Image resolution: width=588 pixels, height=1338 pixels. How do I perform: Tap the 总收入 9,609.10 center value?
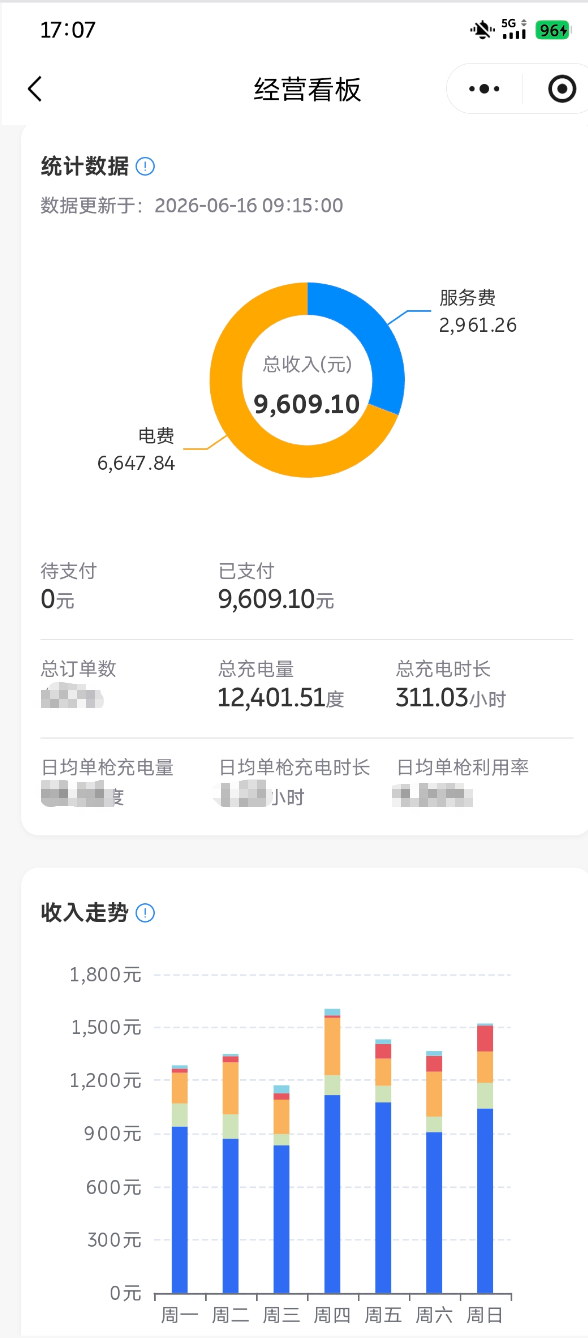pos(306,404)
